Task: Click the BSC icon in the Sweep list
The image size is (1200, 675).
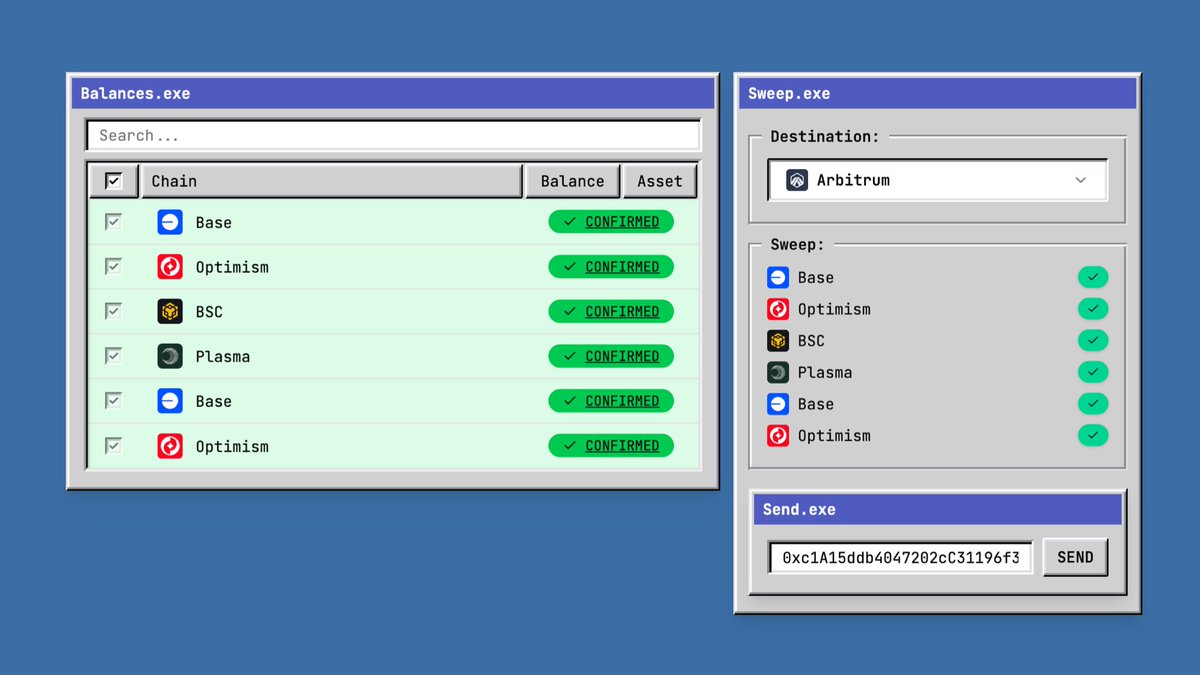Action: click(778, 341)
